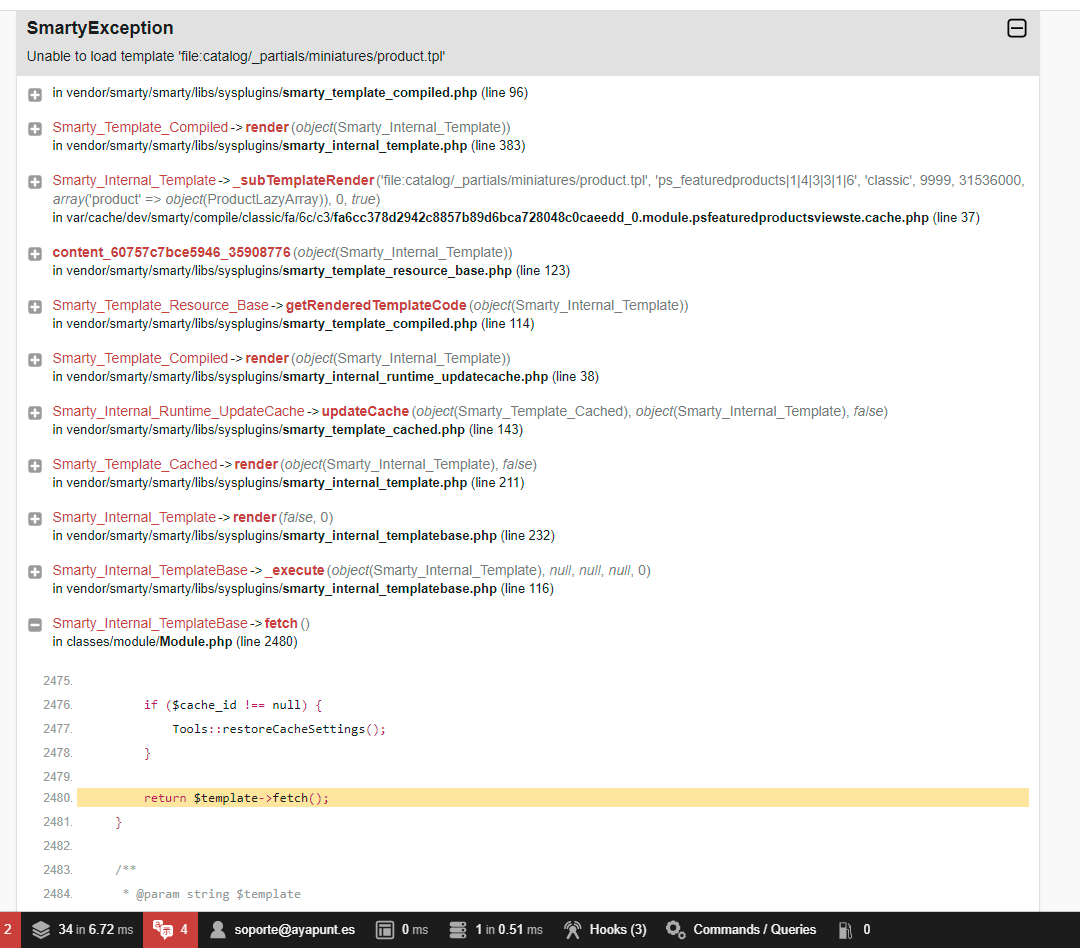Viewport: 1080px width, 948px height.
Task: Expand the getRenderedTemplateCode trace entry
Action: [35, 307]
